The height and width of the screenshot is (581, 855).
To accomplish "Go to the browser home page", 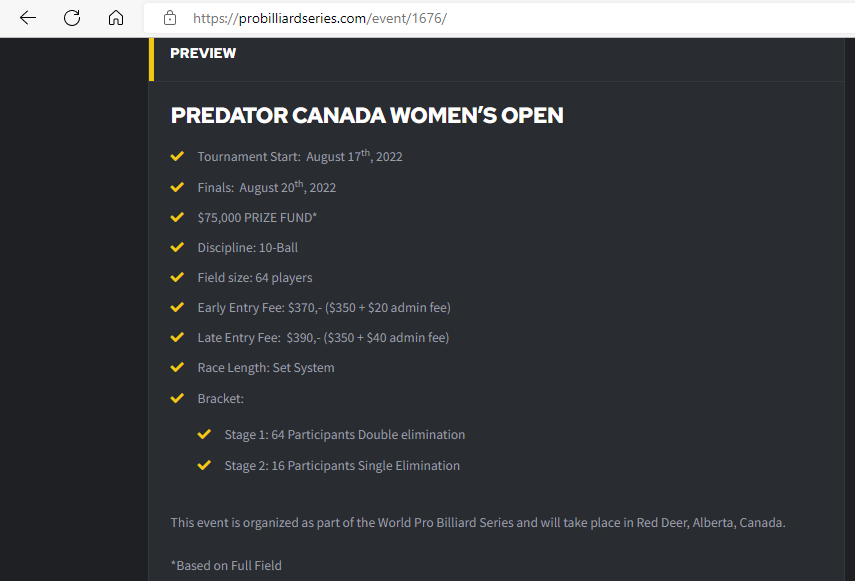I will (x=116, y=18).
